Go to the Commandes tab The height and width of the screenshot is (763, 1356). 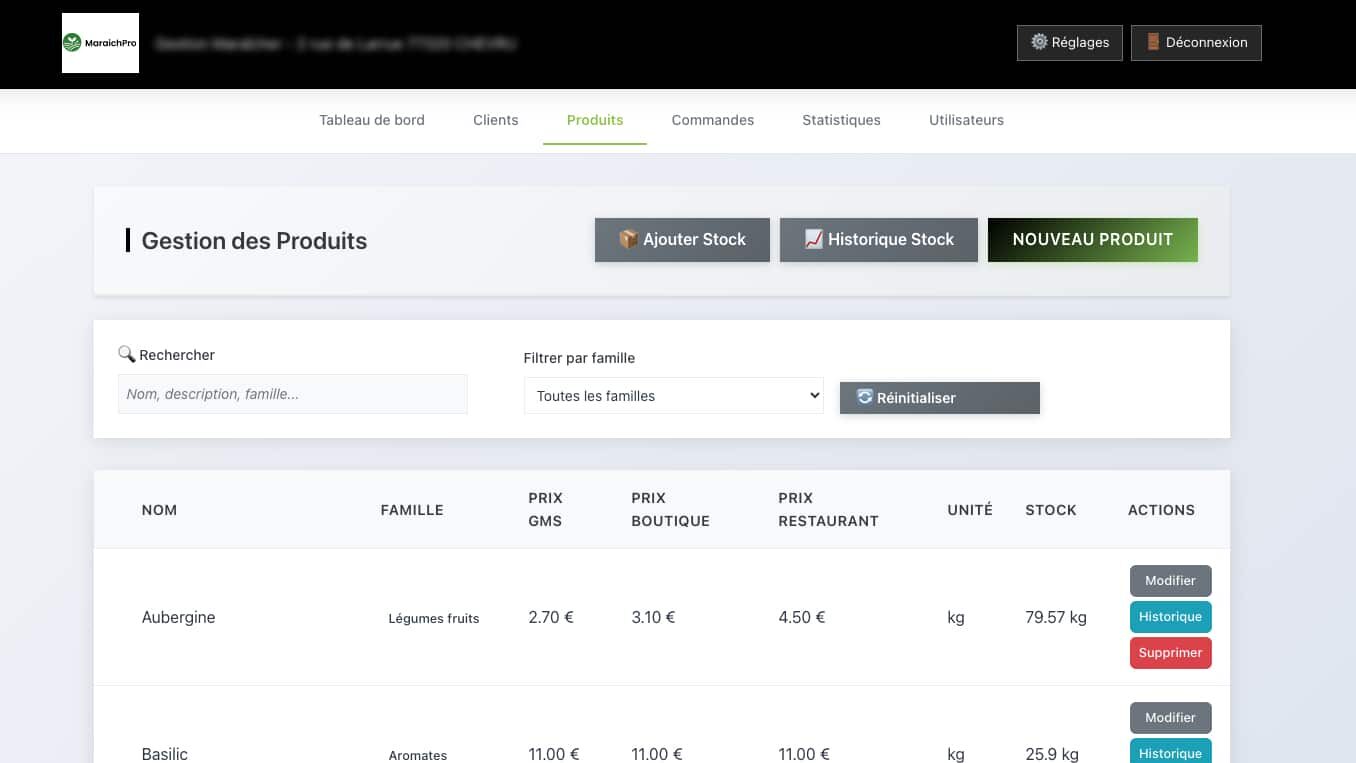point(712,120)
